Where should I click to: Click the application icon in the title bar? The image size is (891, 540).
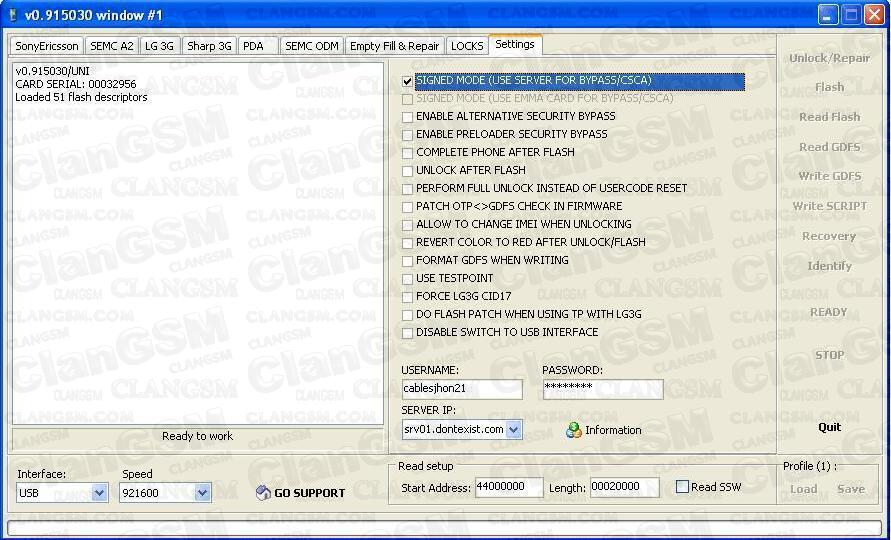click(x=13, y=15)
